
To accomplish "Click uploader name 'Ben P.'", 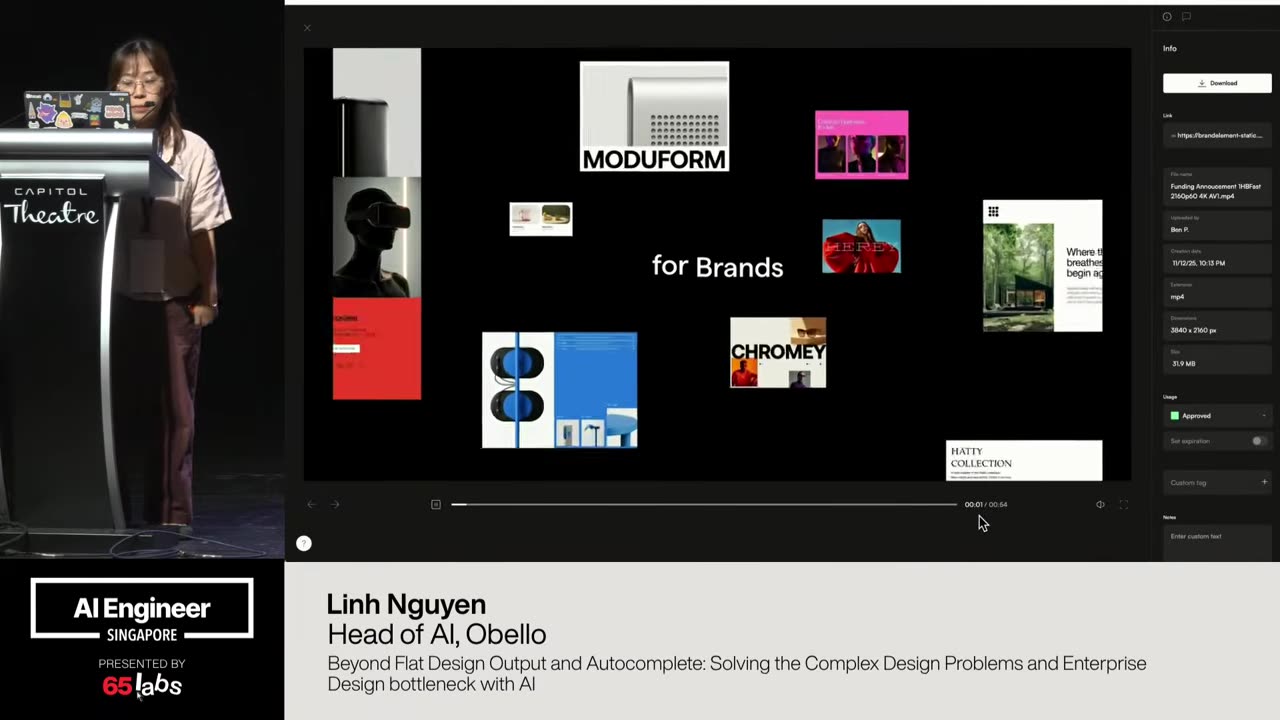I will tap(1180, 229).
